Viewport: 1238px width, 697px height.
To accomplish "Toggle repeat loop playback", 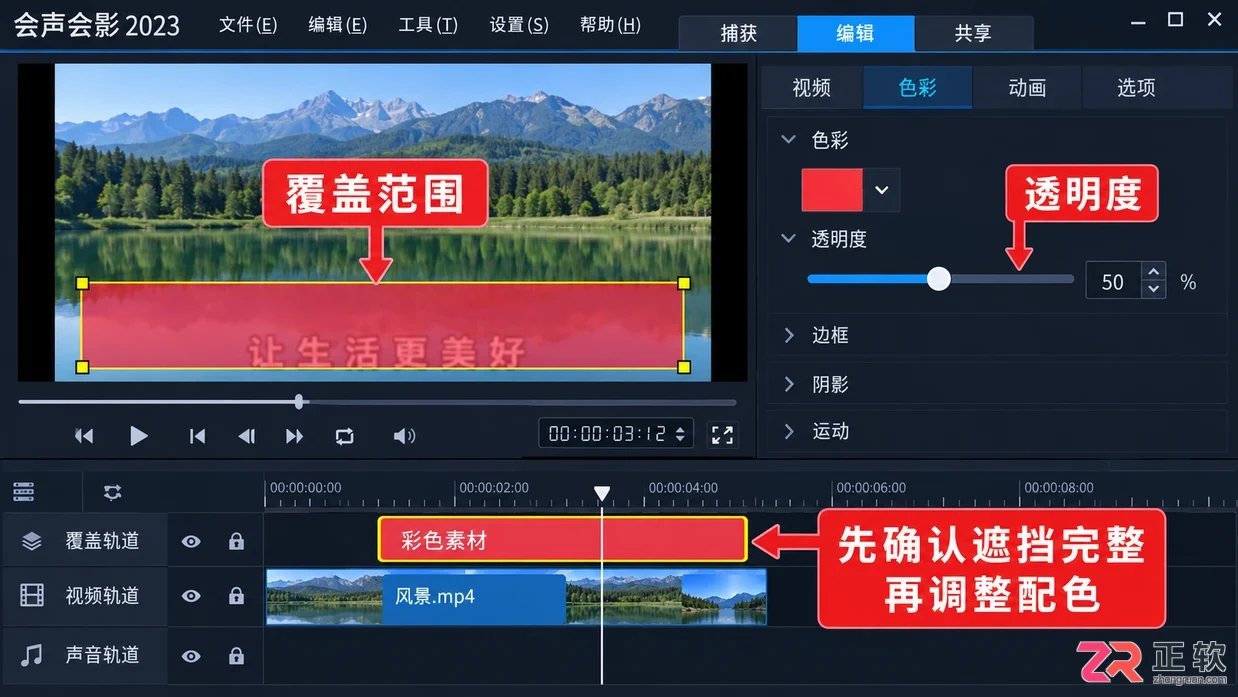I will (x=344, y=435).
